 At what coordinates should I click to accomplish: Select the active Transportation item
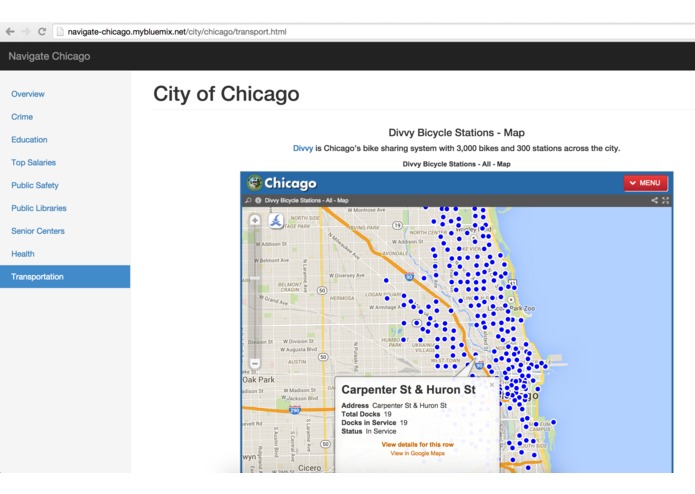[65, 276]
